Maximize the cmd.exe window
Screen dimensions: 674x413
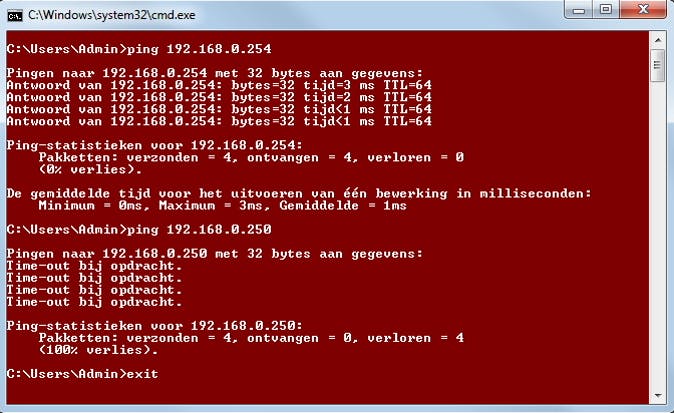pos(606,9)
